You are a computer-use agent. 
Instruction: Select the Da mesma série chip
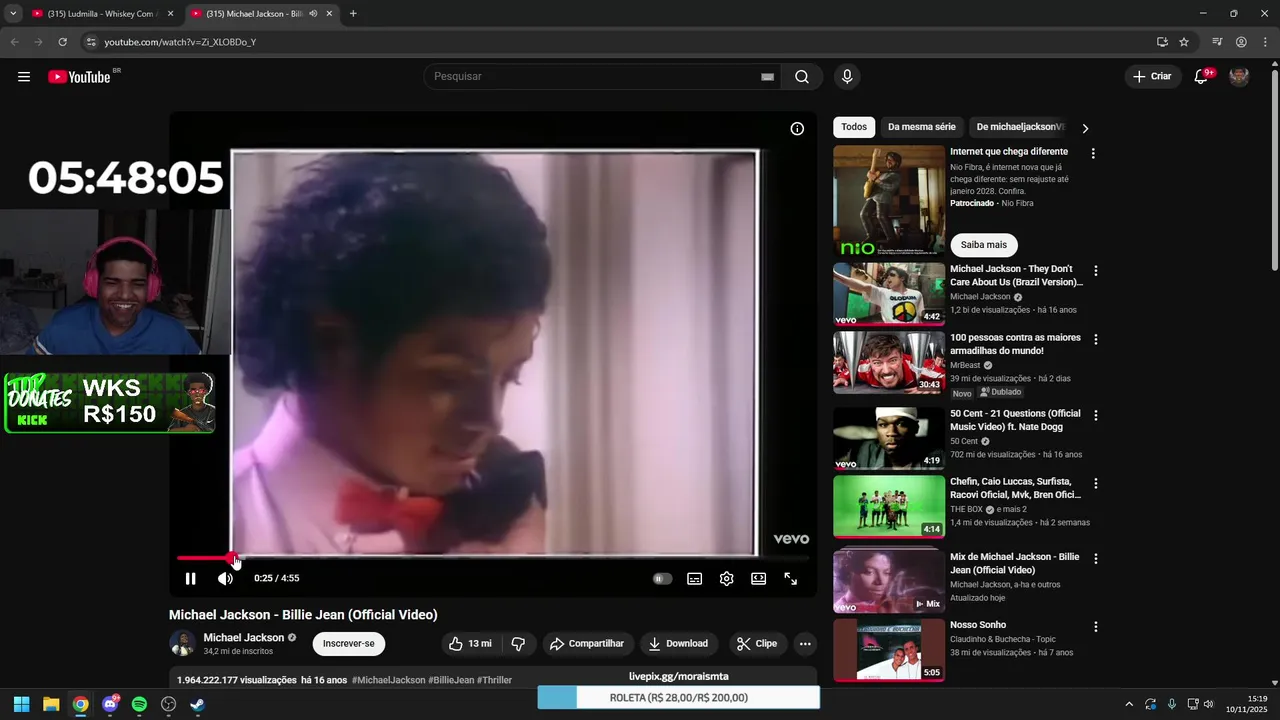(922, 127)
